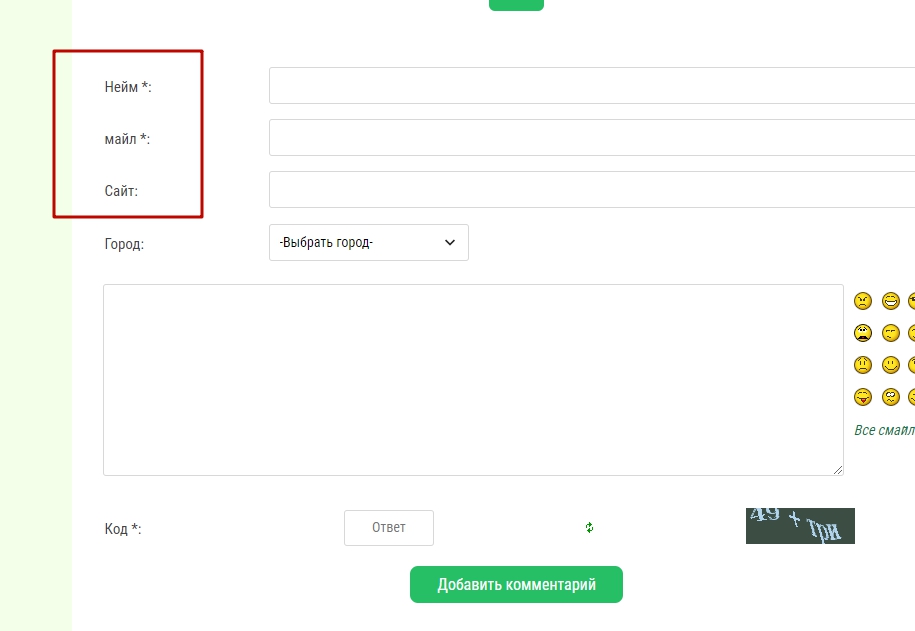
Task: Insert the winking smirk smiley
Action: tap(891, 333)
